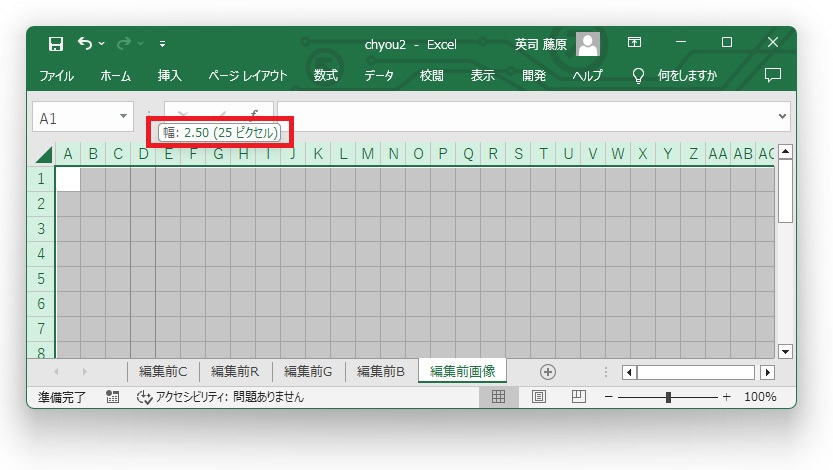Open Customize Quick Access Toolbar menu

coord(162,44)
